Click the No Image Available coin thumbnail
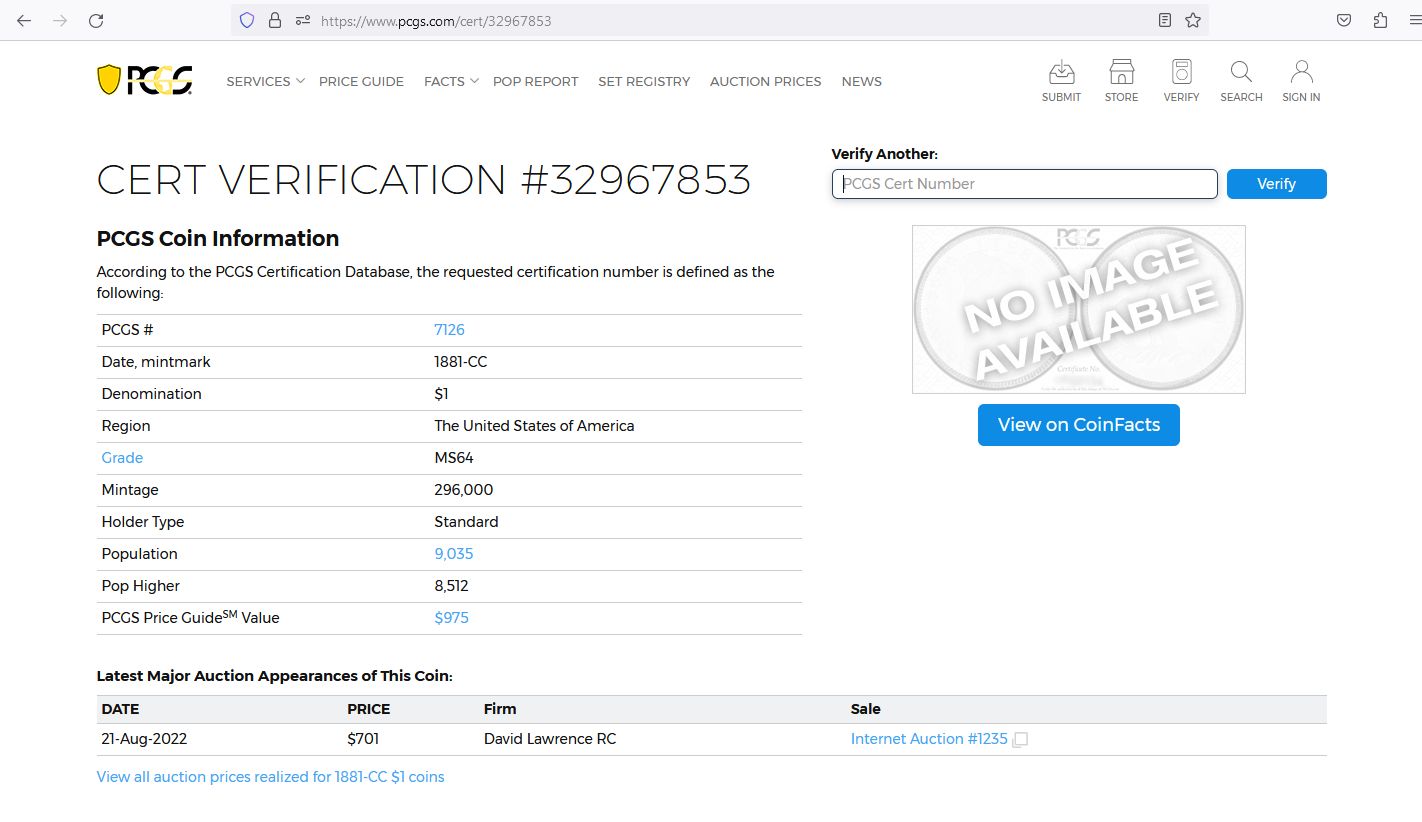The image size is (1422, 822). coord(1078,309)
